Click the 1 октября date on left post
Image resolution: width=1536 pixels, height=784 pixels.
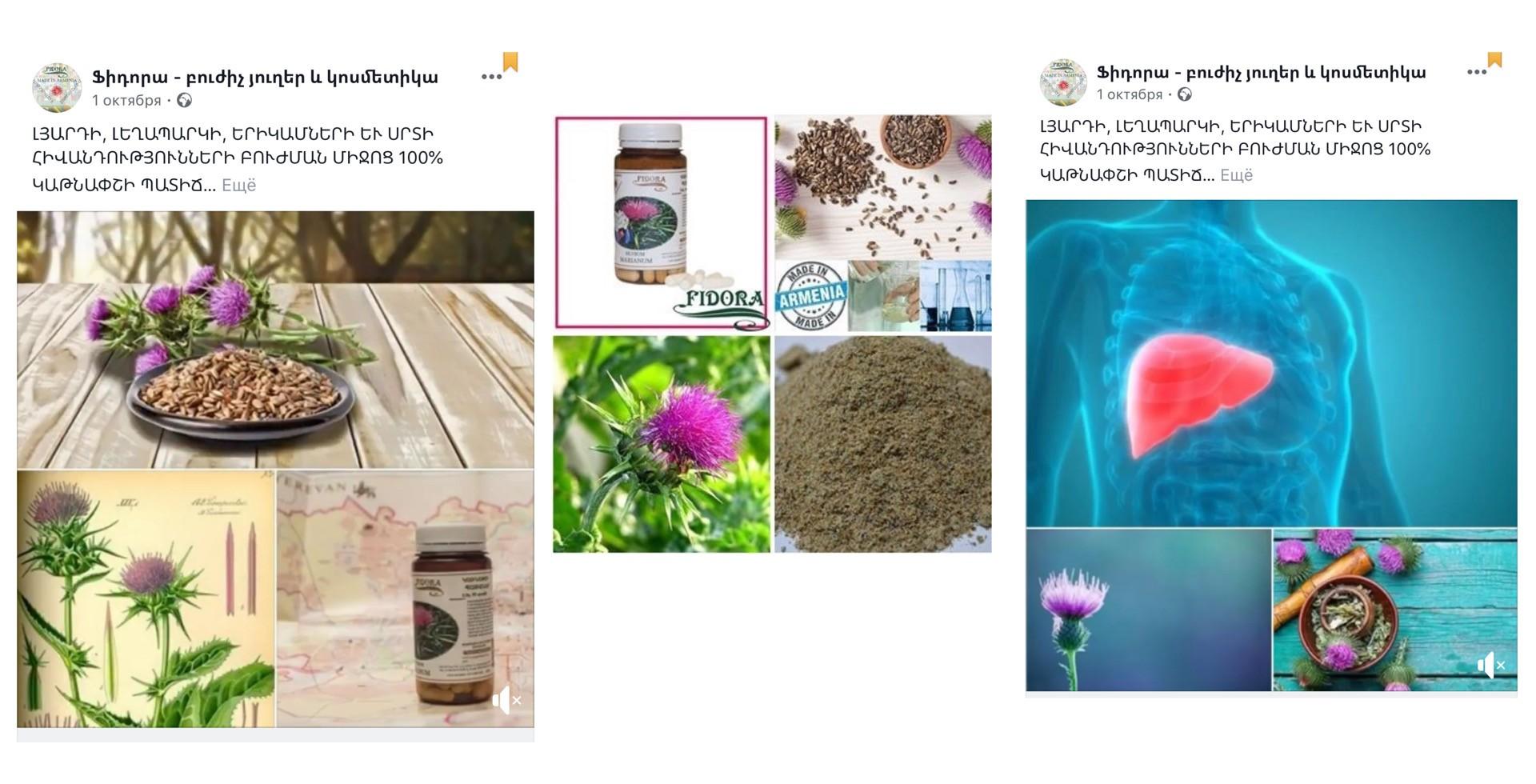(x=126, y=100)
